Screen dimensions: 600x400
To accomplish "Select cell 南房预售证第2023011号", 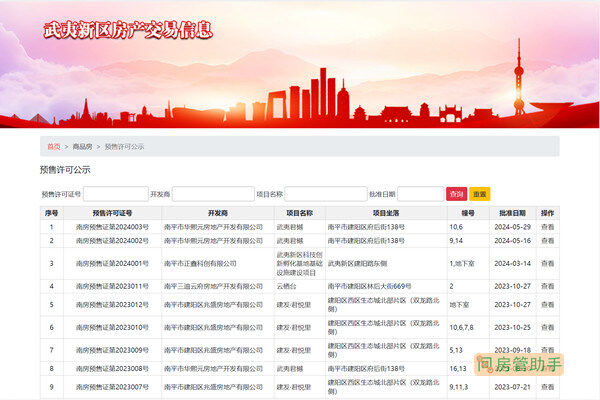I will (112, 286).
